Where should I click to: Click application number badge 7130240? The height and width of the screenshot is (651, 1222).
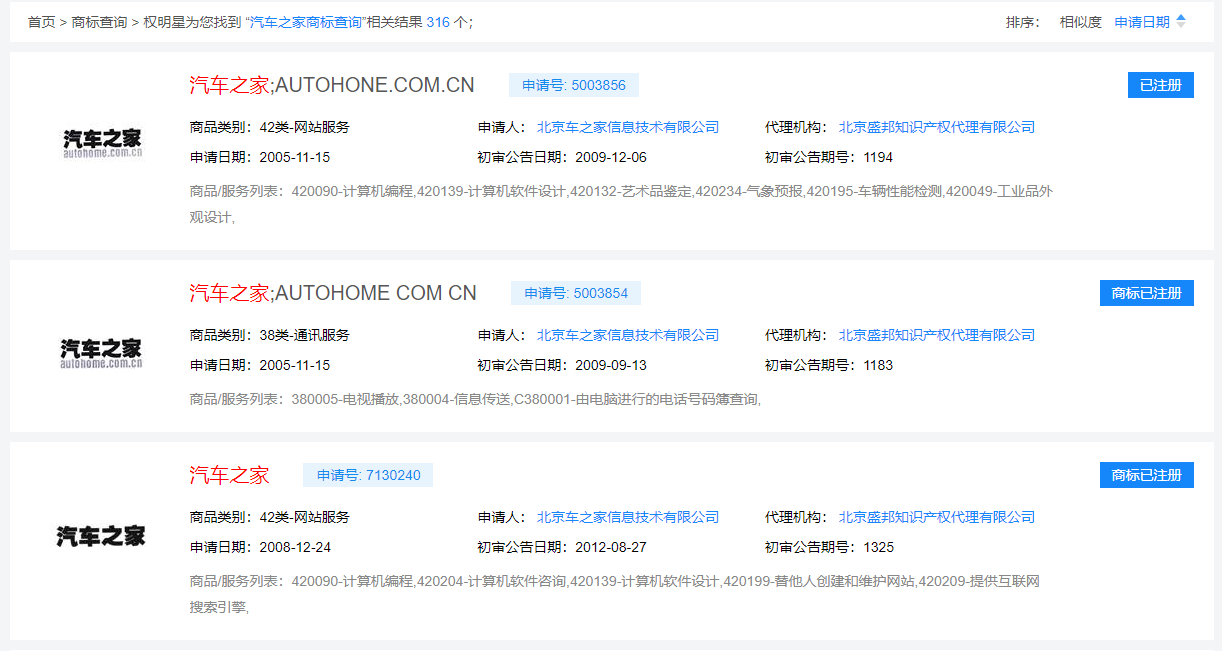(x=368, y=475)
